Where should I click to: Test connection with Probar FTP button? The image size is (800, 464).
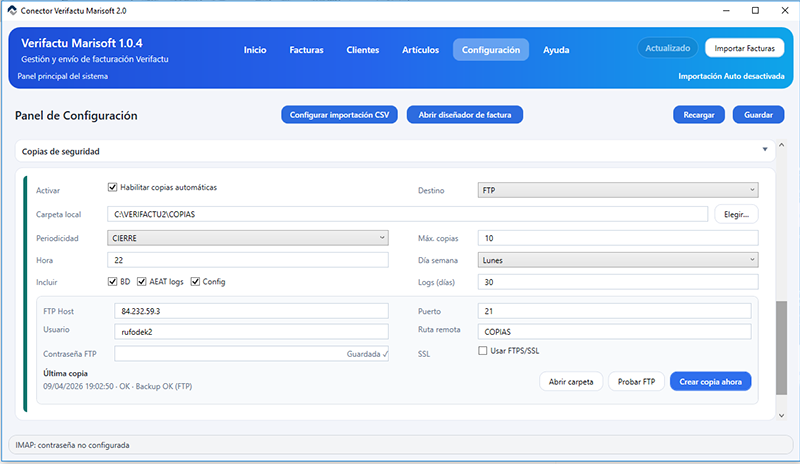636,382
